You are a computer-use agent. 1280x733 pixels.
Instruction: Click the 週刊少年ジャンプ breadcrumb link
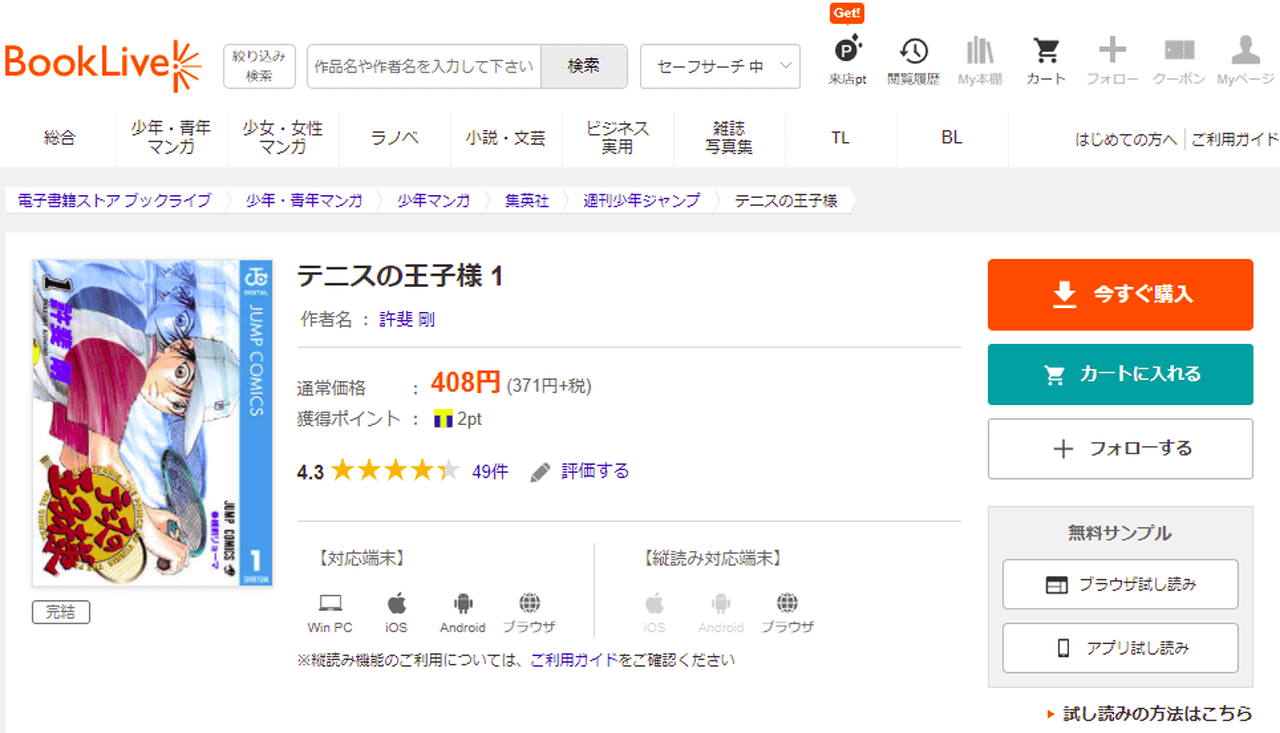(641, 200)
